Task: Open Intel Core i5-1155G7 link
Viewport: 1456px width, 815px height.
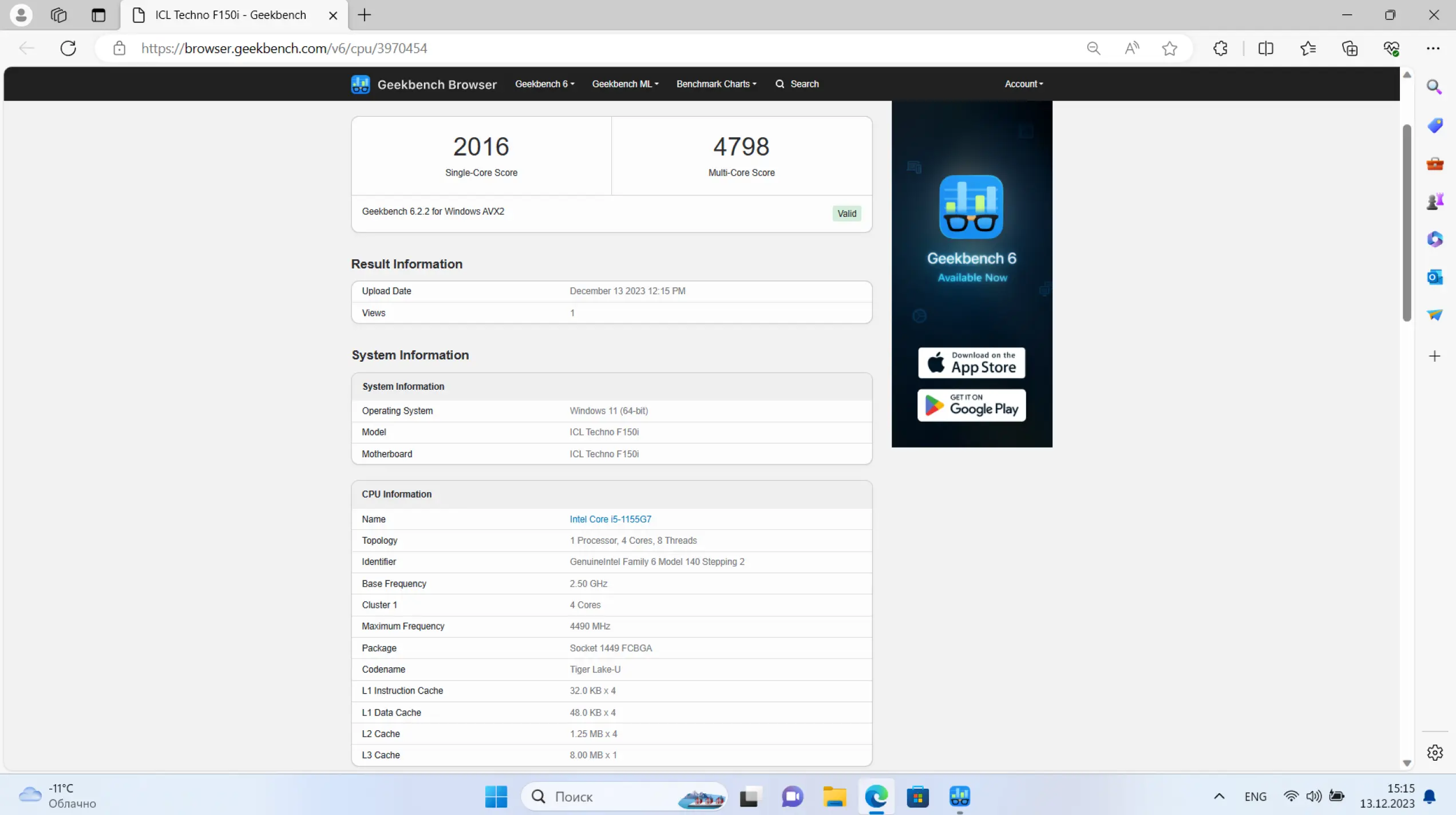Action: pos(610,519)
